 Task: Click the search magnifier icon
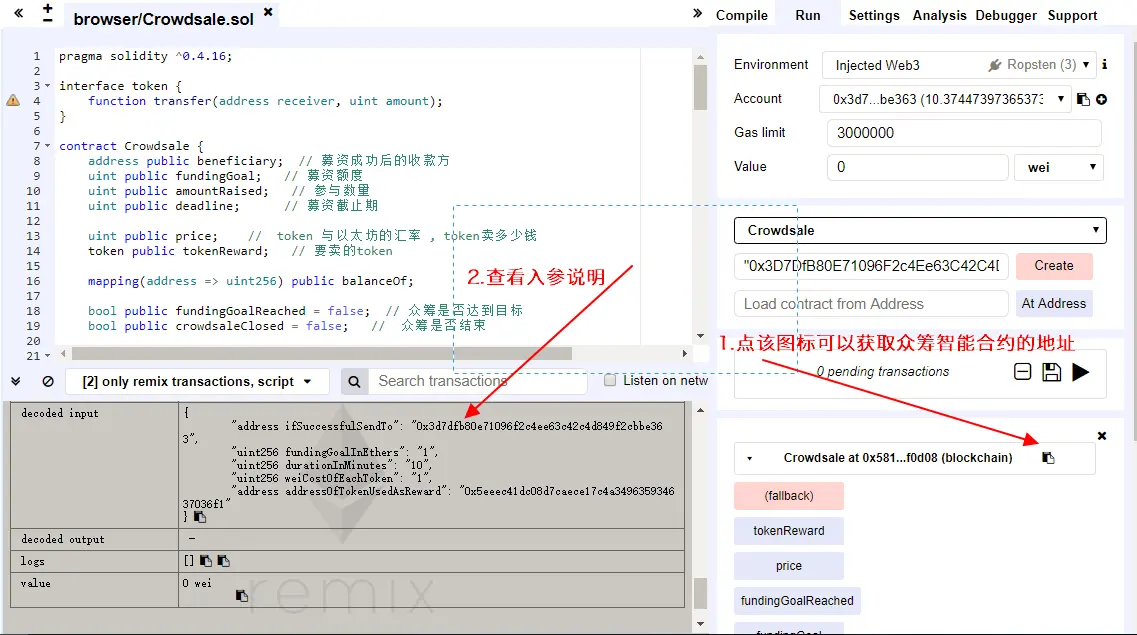(354, 381)
